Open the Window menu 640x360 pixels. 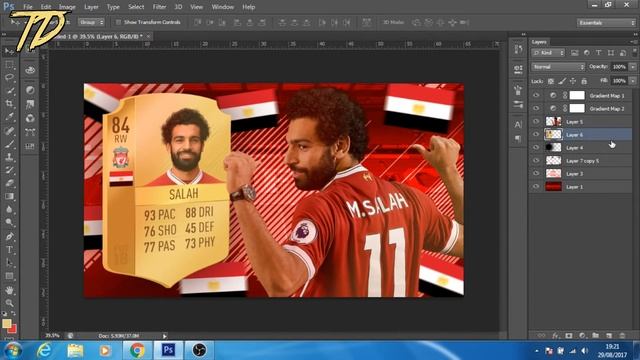pos(222,7)
